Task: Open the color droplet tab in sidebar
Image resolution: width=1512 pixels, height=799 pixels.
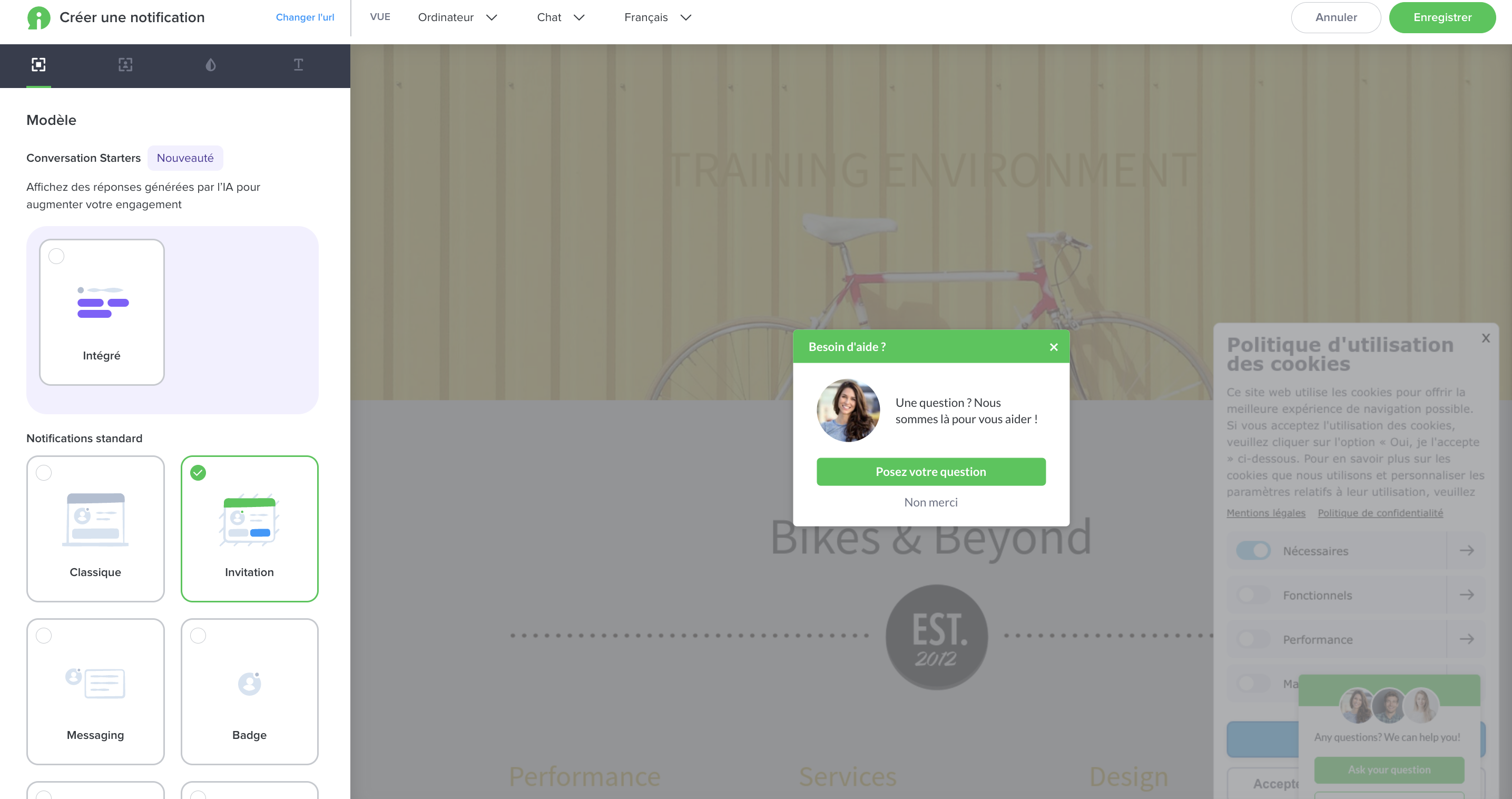Action: pyautogui.click(x=211, y=65)
